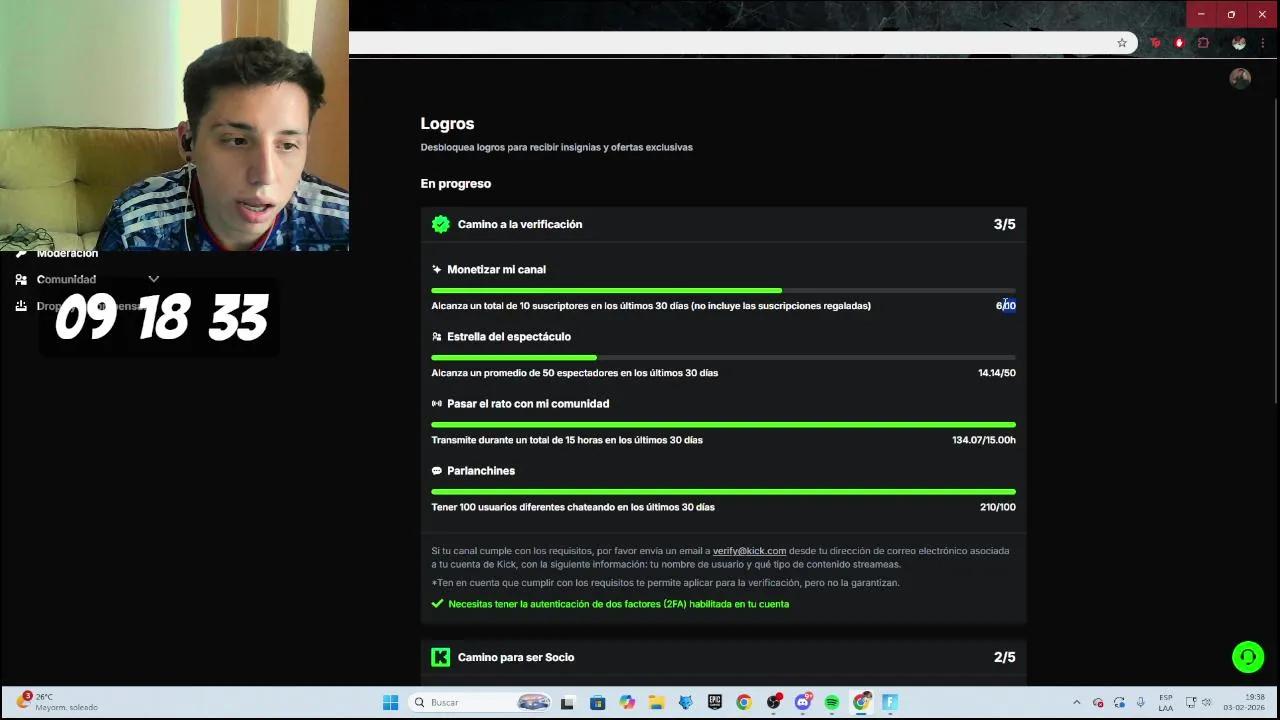The width and height of the screenshot is (1280, 720).
Task: Open Microsoft Store from the taskbar
Action: click(597, 703)
